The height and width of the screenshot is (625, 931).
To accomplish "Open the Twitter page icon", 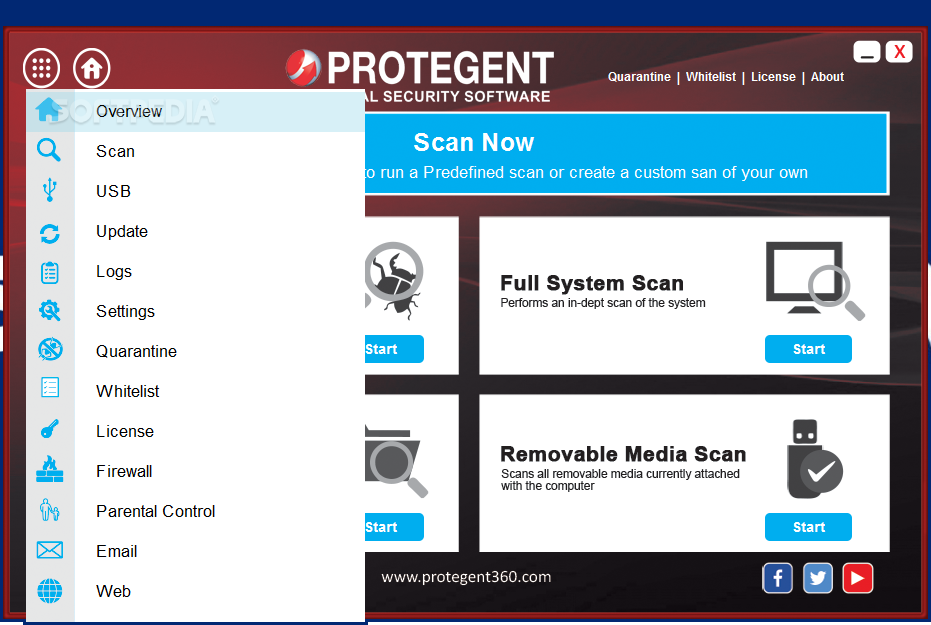I will click(x=818, y=578).
